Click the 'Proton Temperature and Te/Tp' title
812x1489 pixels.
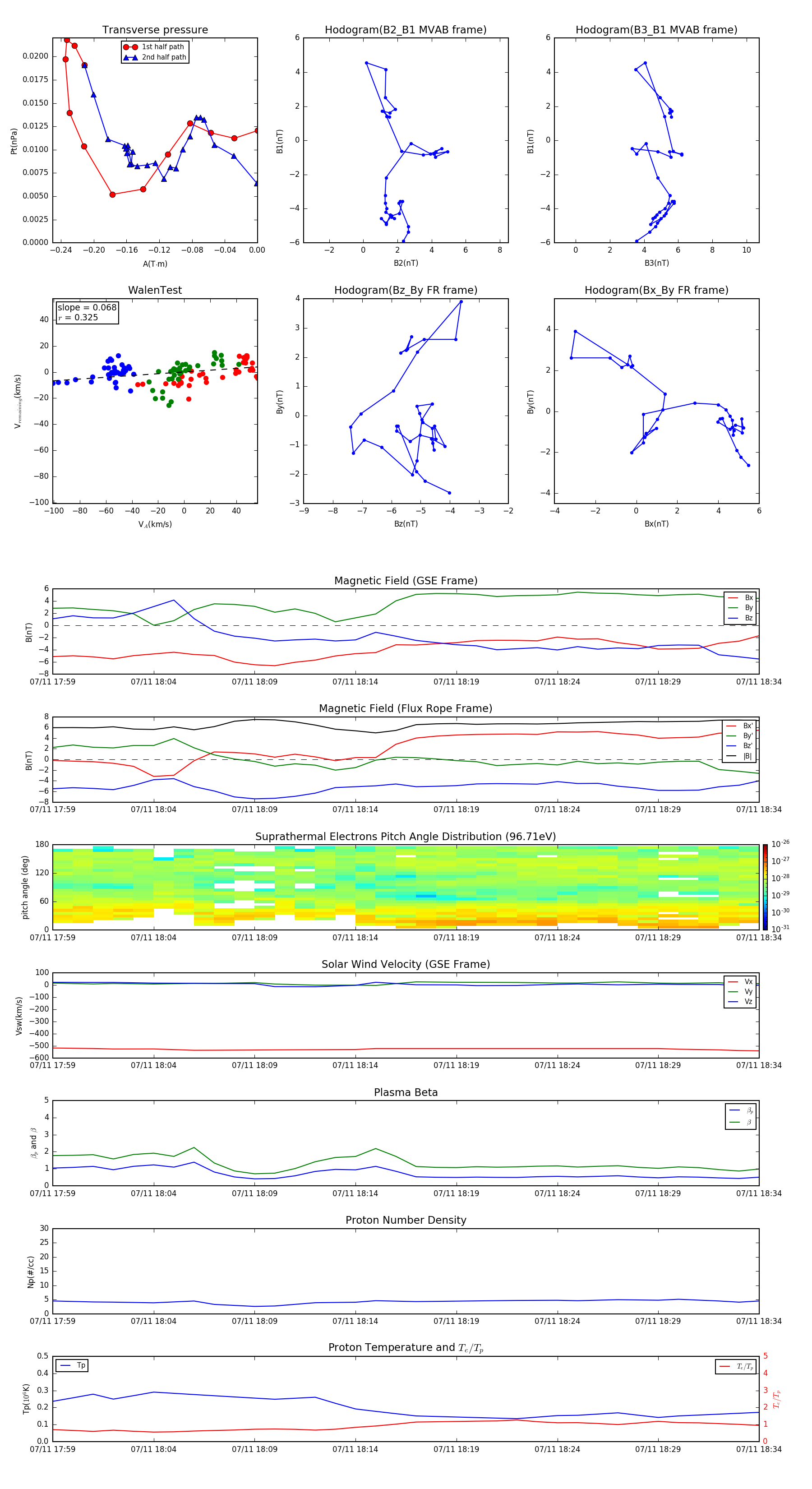point(406,1347)
